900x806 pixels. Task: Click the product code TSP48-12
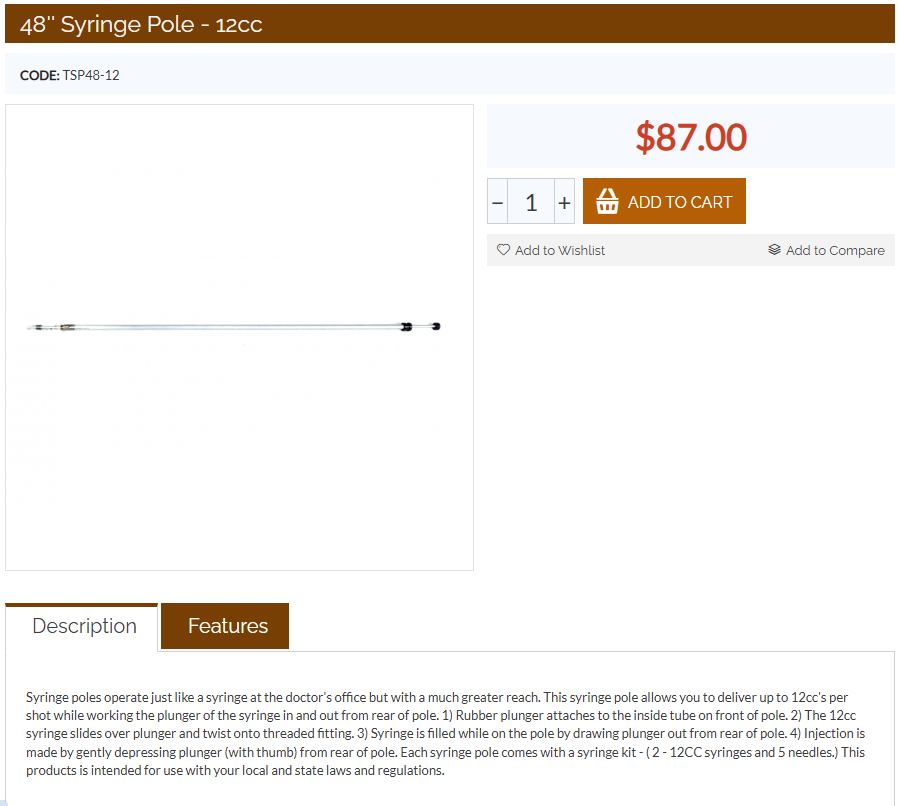pyautogui.click(x=91, y=75)
